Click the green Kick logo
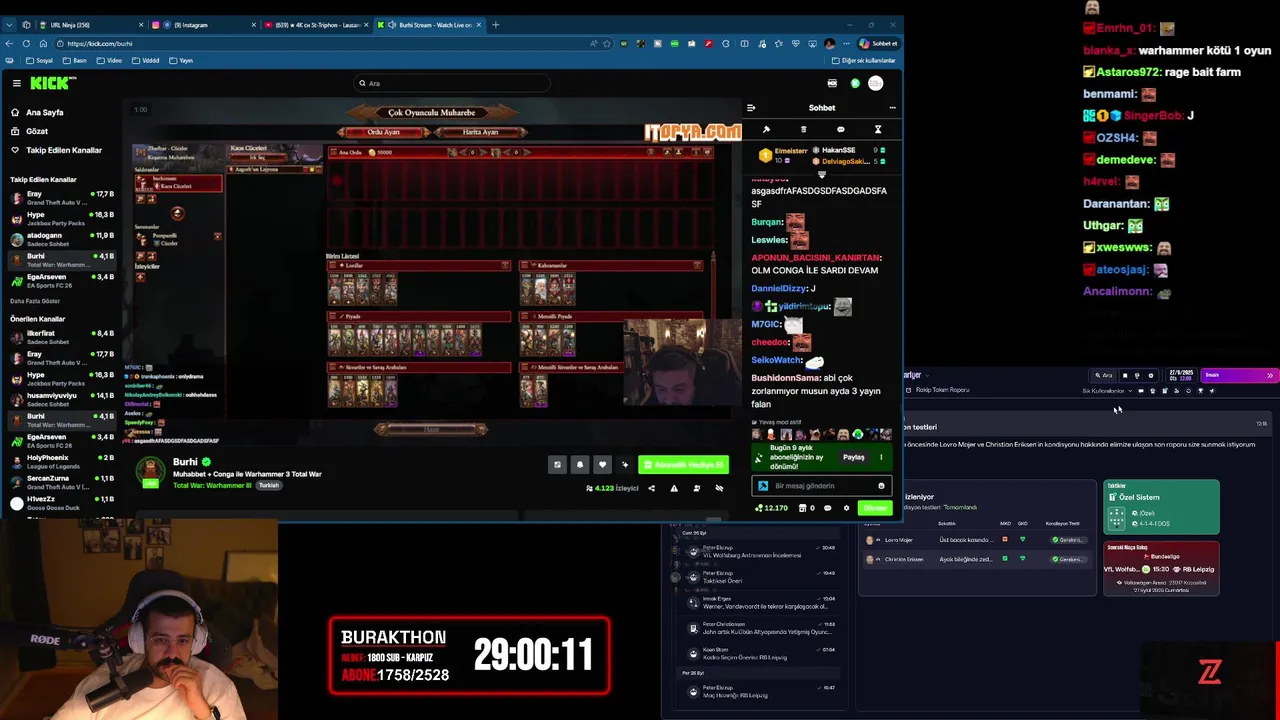Screen dimensions: 1280x720 coord(50,83)
